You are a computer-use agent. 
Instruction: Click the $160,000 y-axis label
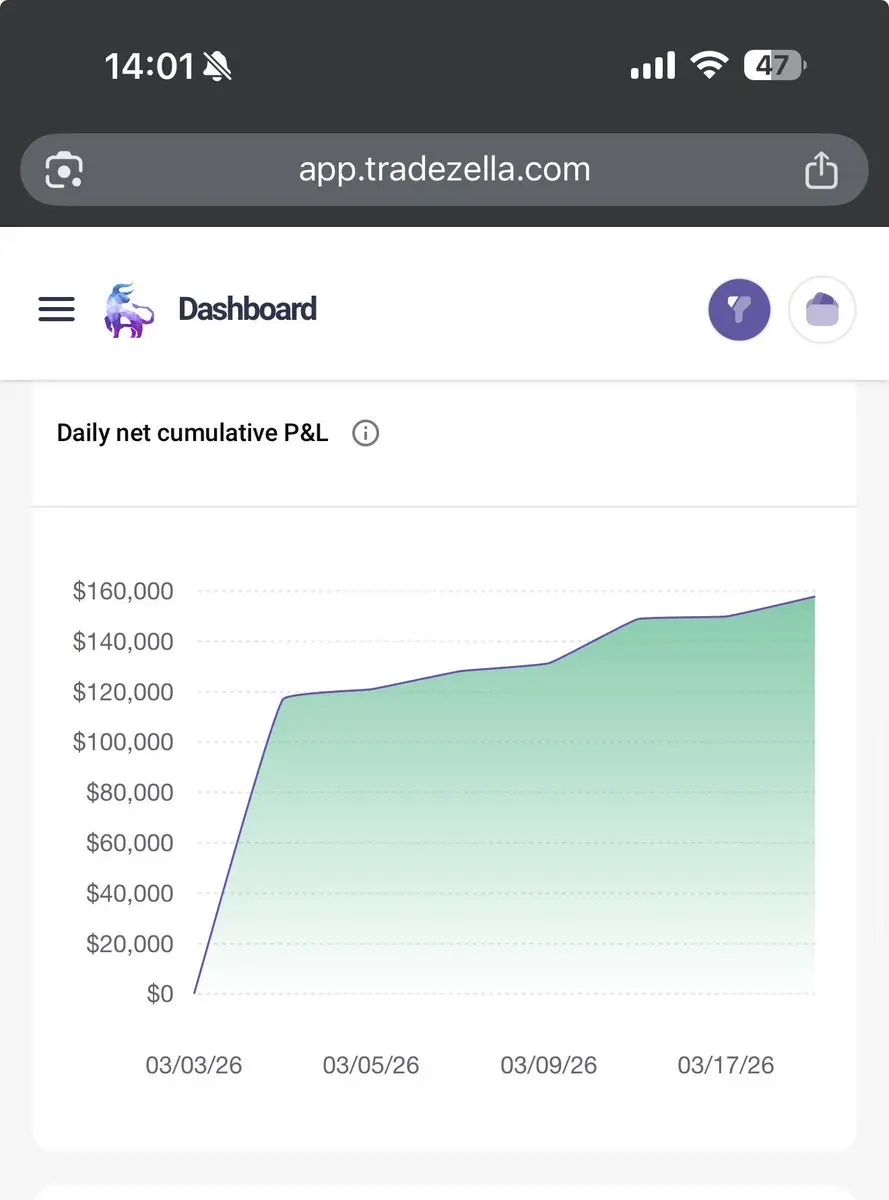click(x=123, y=591)
